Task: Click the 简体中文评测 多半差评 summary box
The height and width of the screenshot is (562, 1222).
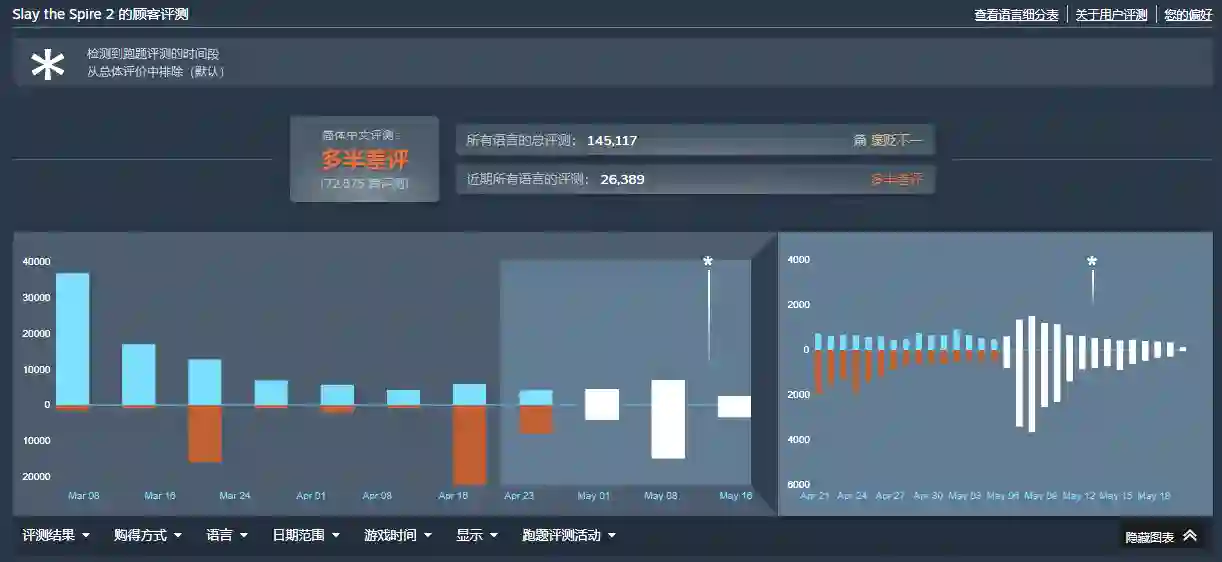Action: 365,159
